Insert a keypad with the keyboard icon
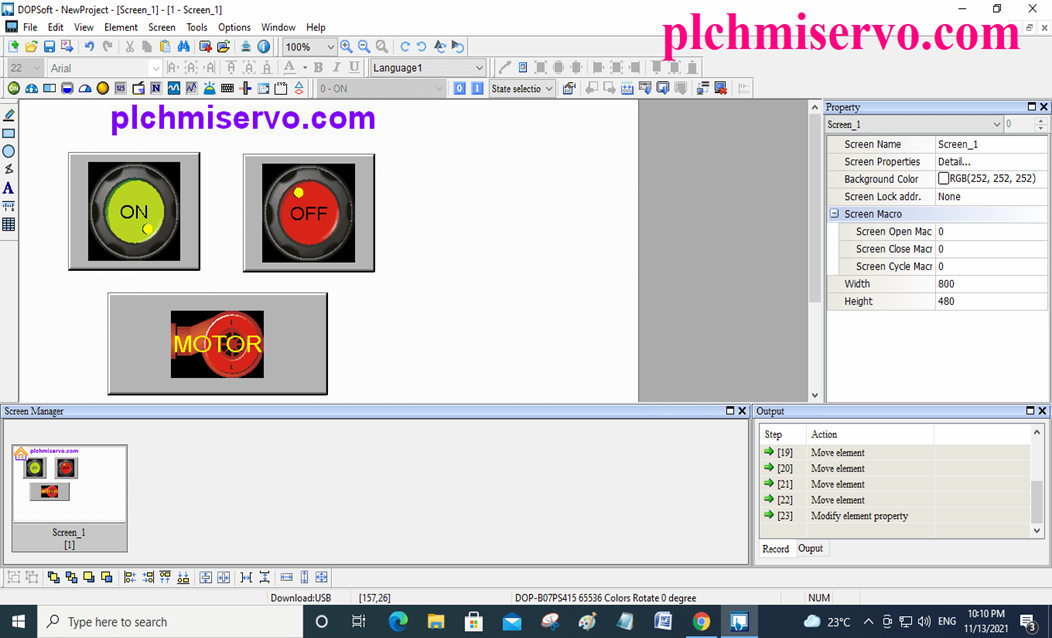The height and width of the screenshot is (638, 1052). [227, 88]
